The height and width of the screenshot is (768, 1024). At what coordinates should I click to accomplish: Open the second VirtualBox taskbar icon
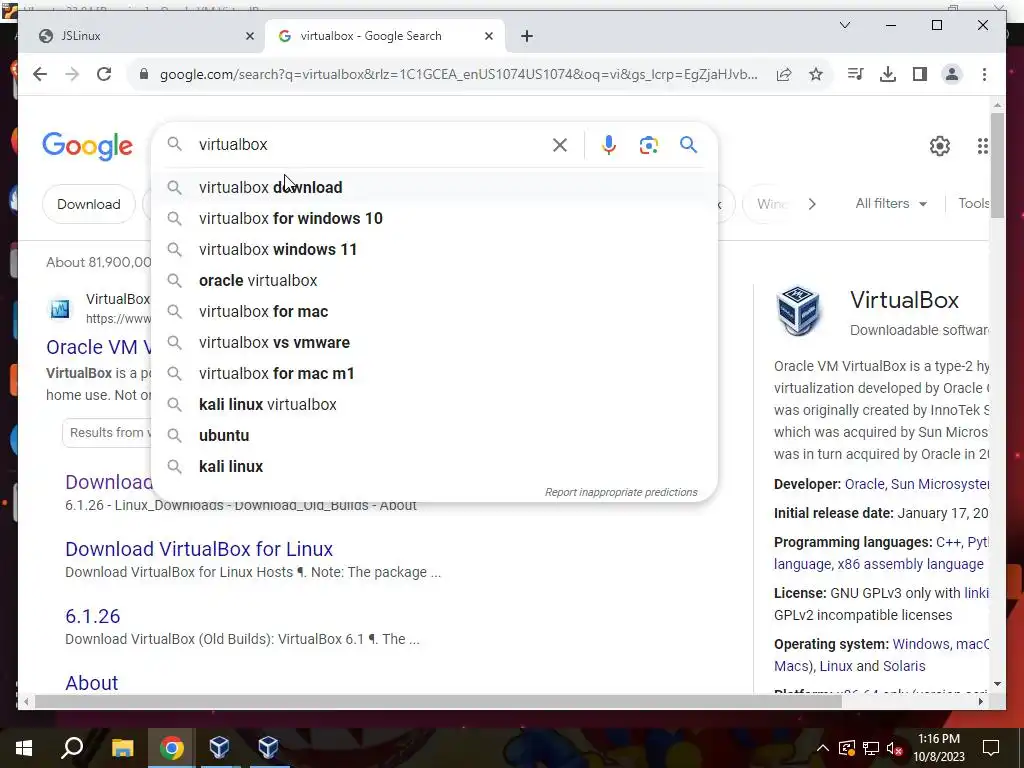coord(268,748)
